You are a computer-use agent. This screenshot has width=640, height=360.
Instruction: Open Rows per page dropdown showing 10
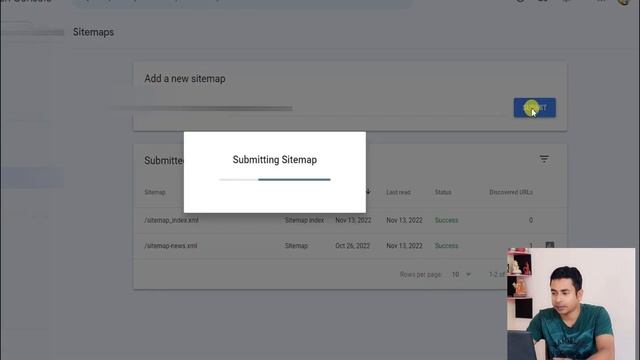click(x=461, y=274)
